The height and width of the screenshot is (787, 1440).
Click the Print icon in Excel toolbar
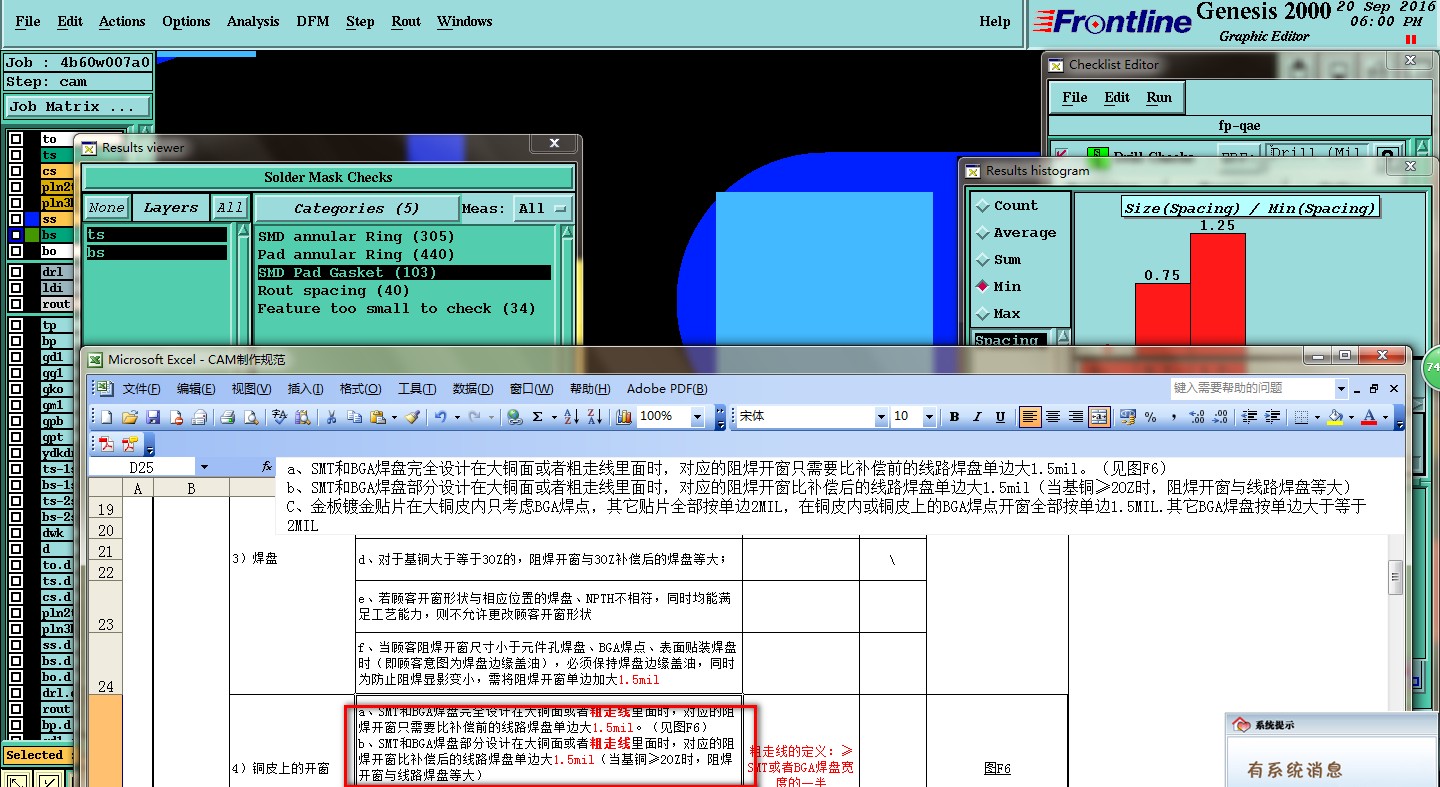[227, 416]
